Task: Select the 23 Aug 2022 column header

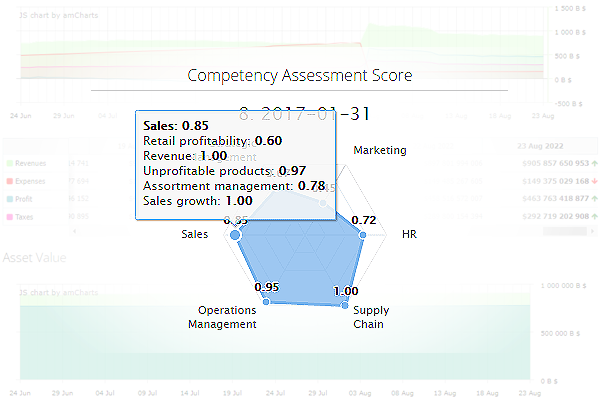Action: [x=540, y=146]
